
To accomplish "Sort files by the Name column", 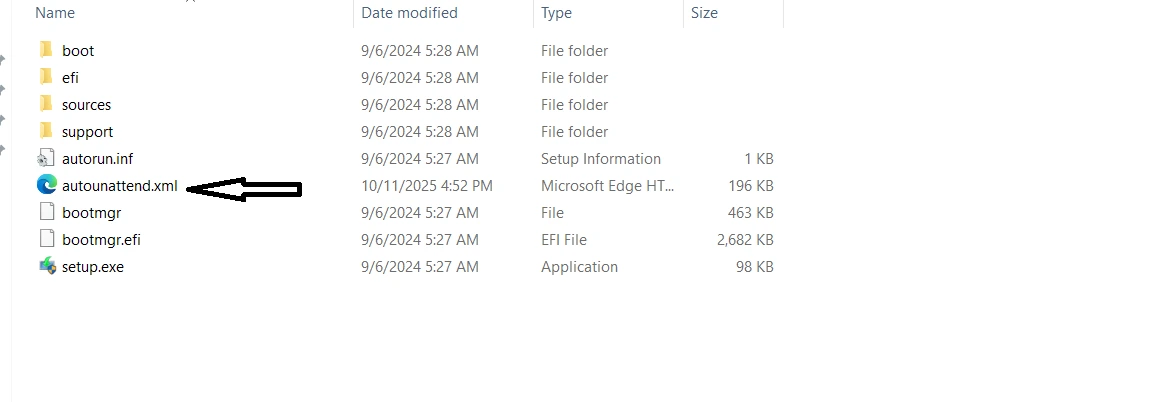I will tap(55, 13).
